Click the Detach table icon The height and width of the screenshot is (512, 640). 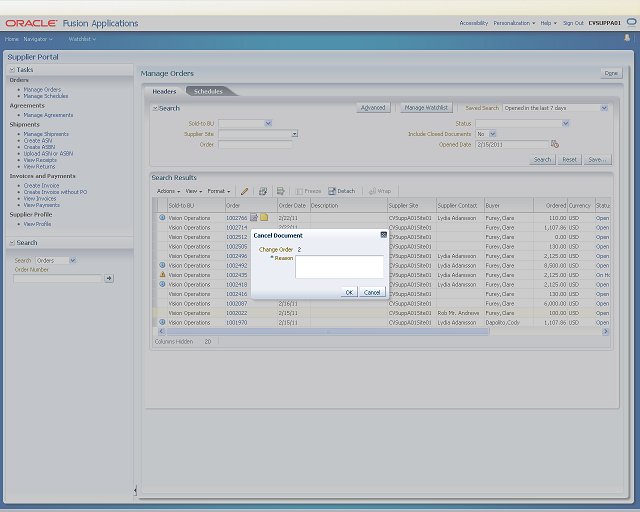pos(332,191)
